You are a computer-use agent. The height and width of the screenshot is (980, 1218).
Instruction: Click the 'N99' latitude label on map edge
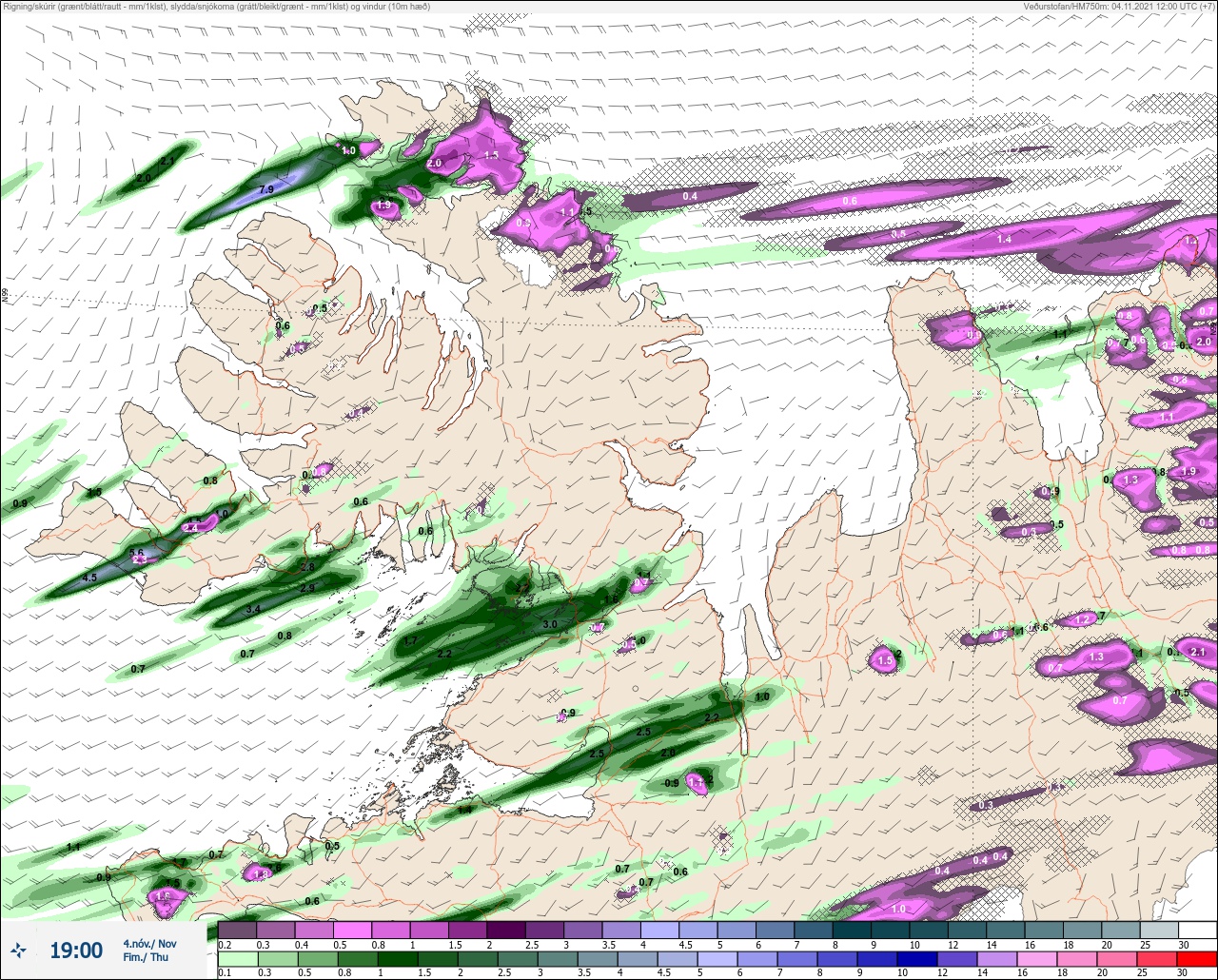tap(6, 297)
